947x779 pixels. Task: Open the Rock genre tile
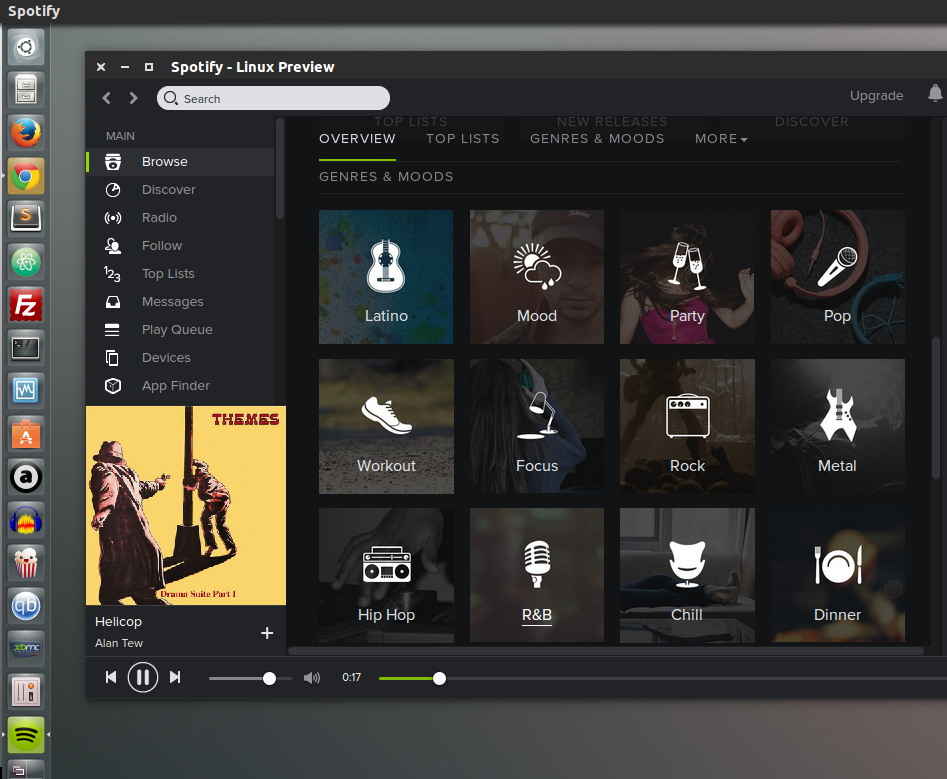(x=687, y=426)
